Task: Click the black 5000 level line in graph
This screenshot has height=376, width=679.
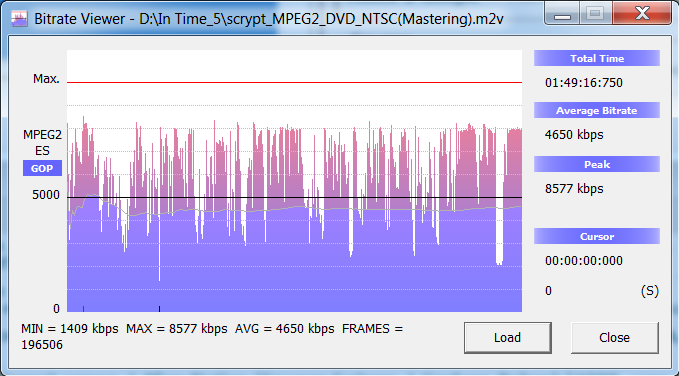Action: [x=294, y=198]
